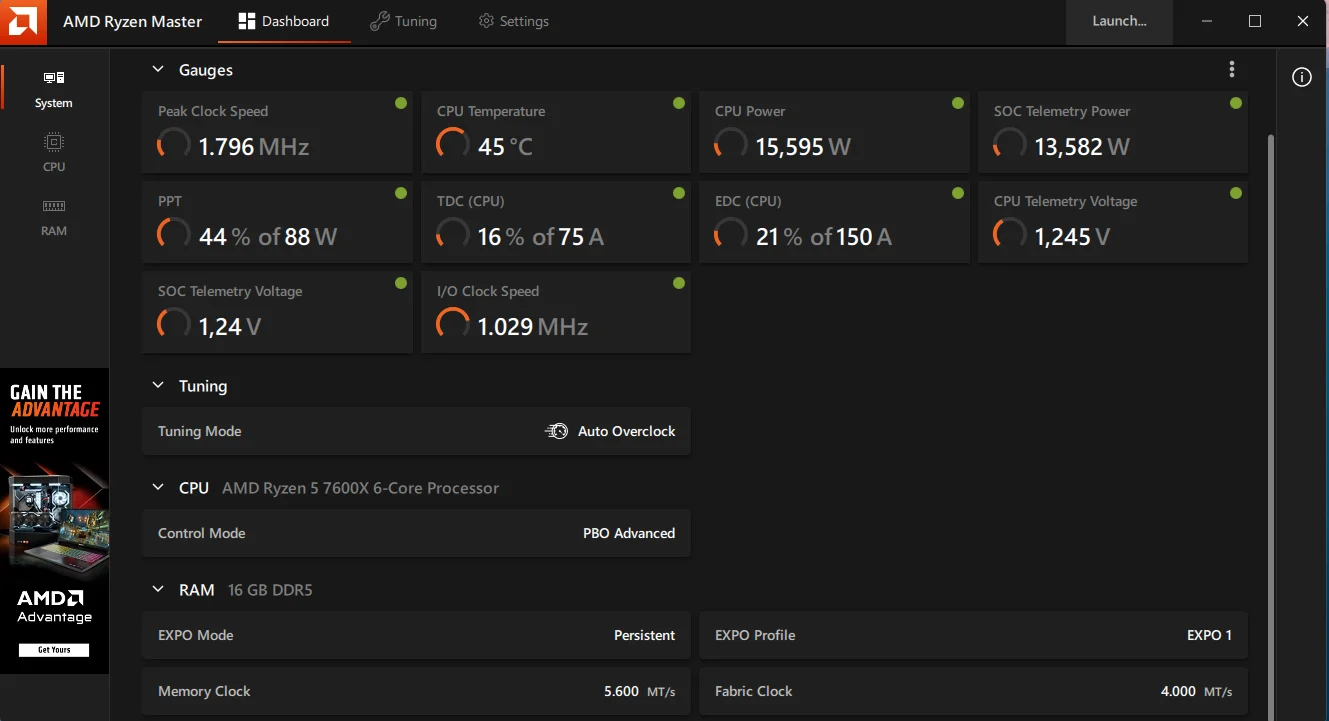Click the EDC (CPU) green status dot

pyautogui.click(x=958, y=193)
